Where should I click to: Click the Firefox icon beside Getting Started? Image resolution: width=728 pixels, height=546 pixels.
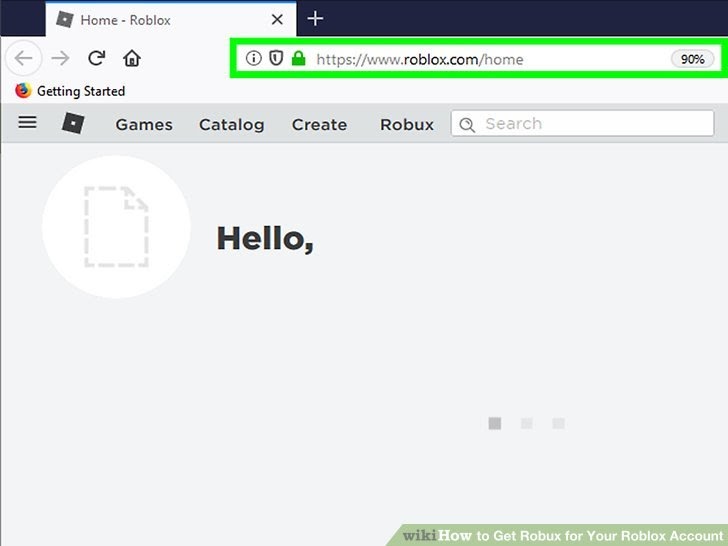23,91
